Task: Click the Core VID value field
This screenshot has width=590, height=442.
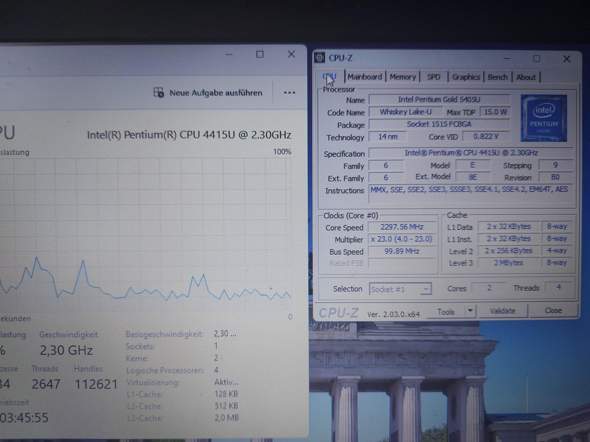Action: pos(486,136)
